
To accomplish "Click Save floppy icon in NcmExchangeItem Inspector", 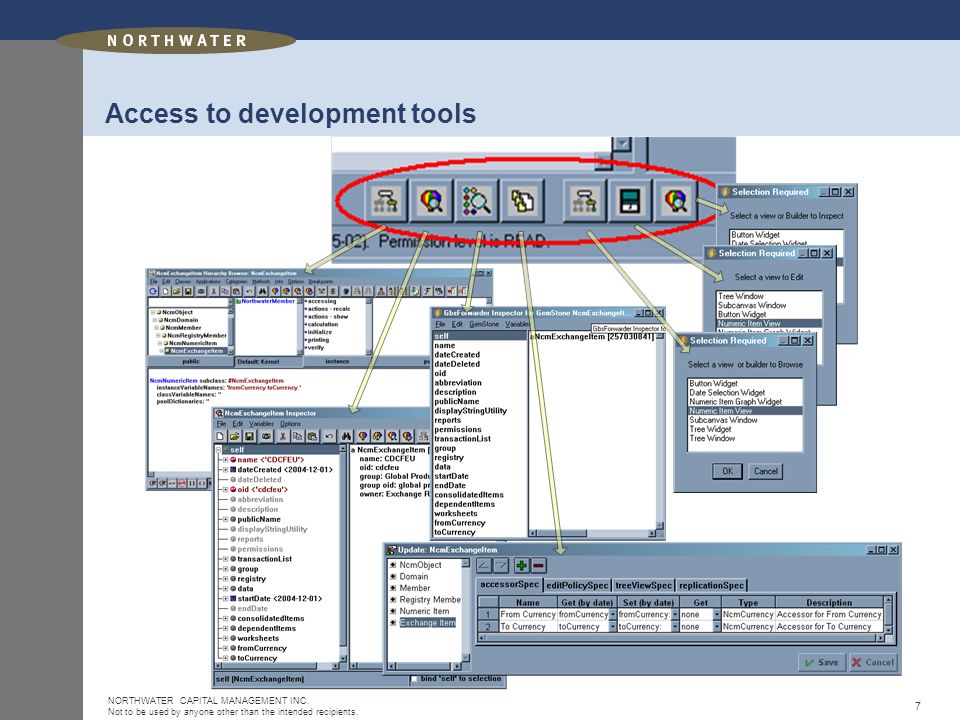I will point(249,436).
